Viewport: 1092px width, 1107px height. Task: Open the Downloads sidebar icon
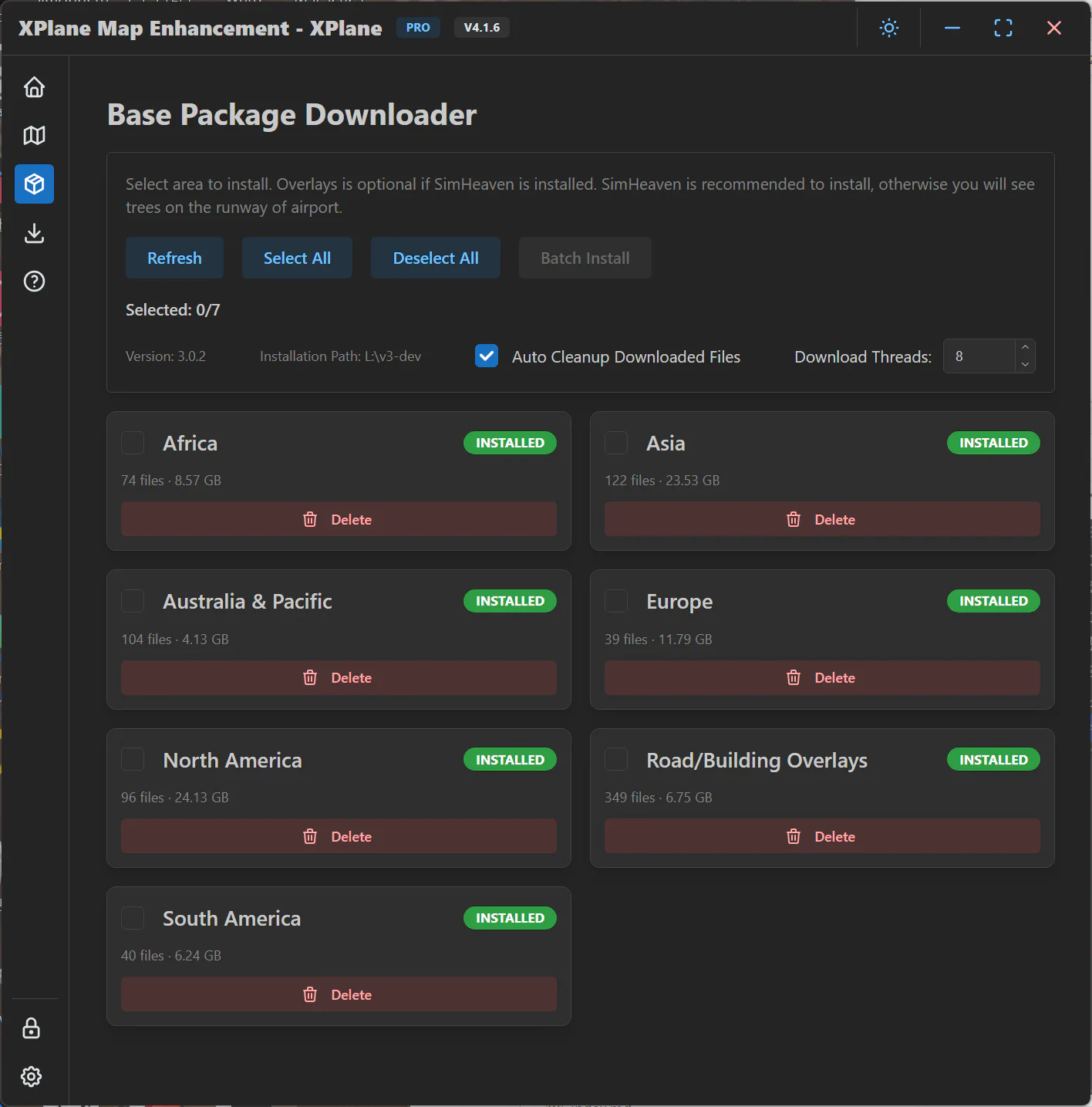click(x=34, y=233)
